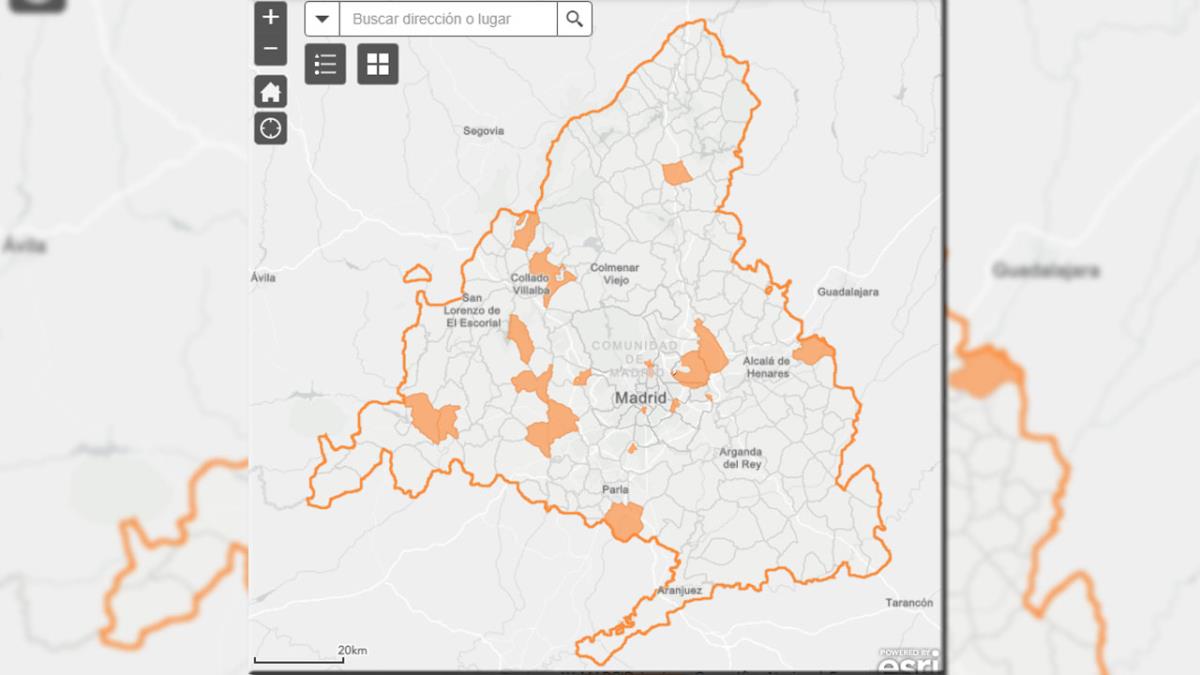This screenshot has height=675, width=1200.
Task: Click the Colmenar Viejo label
Action: coord(614,274)
